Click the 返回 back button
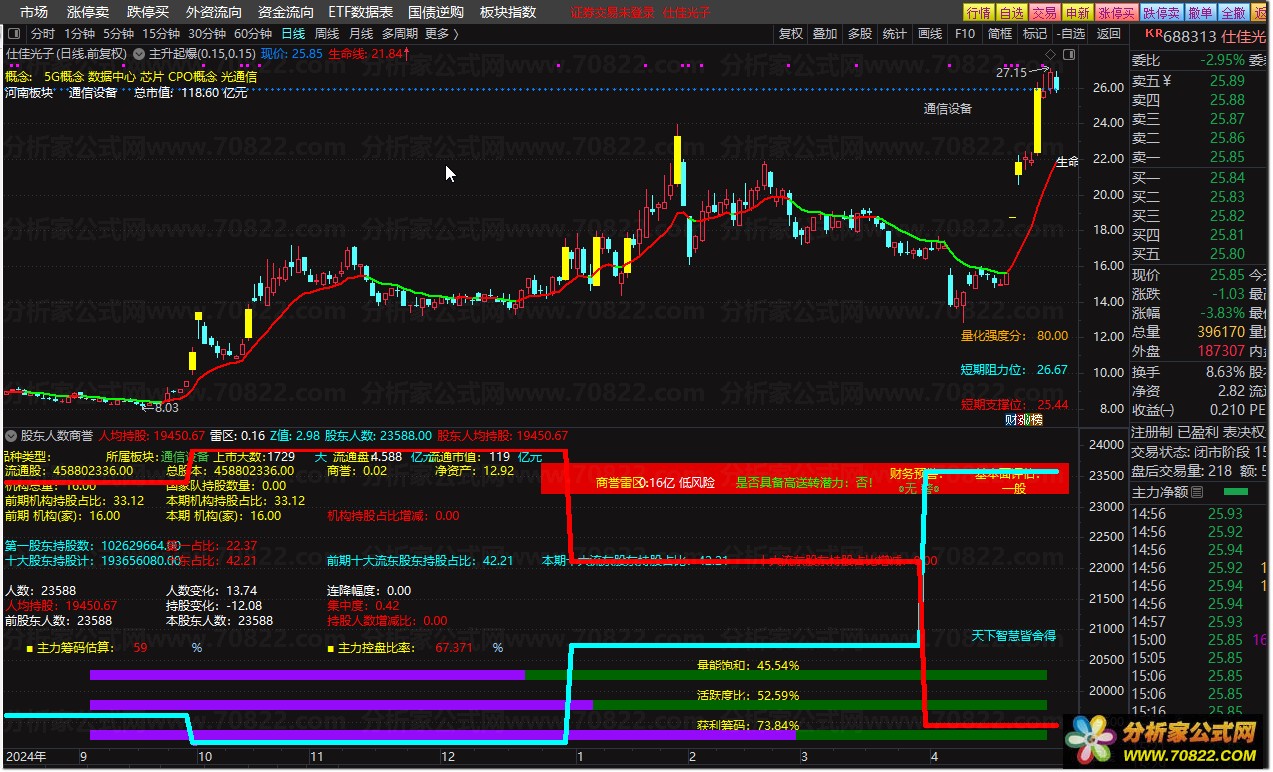Viewport: 1273px width, 772px height. pos(1109,34)
